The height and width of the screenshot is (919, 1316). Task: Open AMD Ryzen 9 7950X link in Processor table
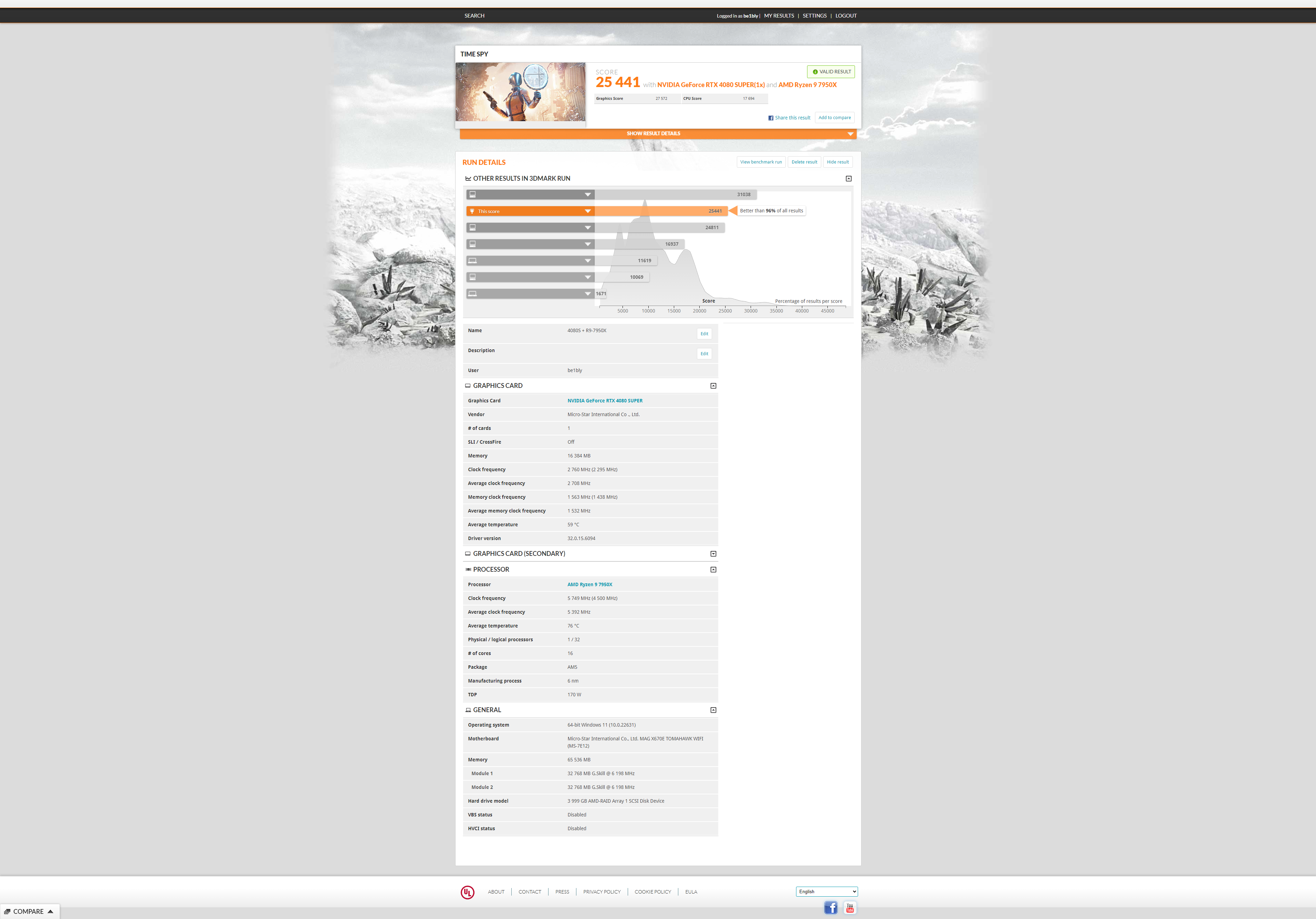[x=590, y=585]
